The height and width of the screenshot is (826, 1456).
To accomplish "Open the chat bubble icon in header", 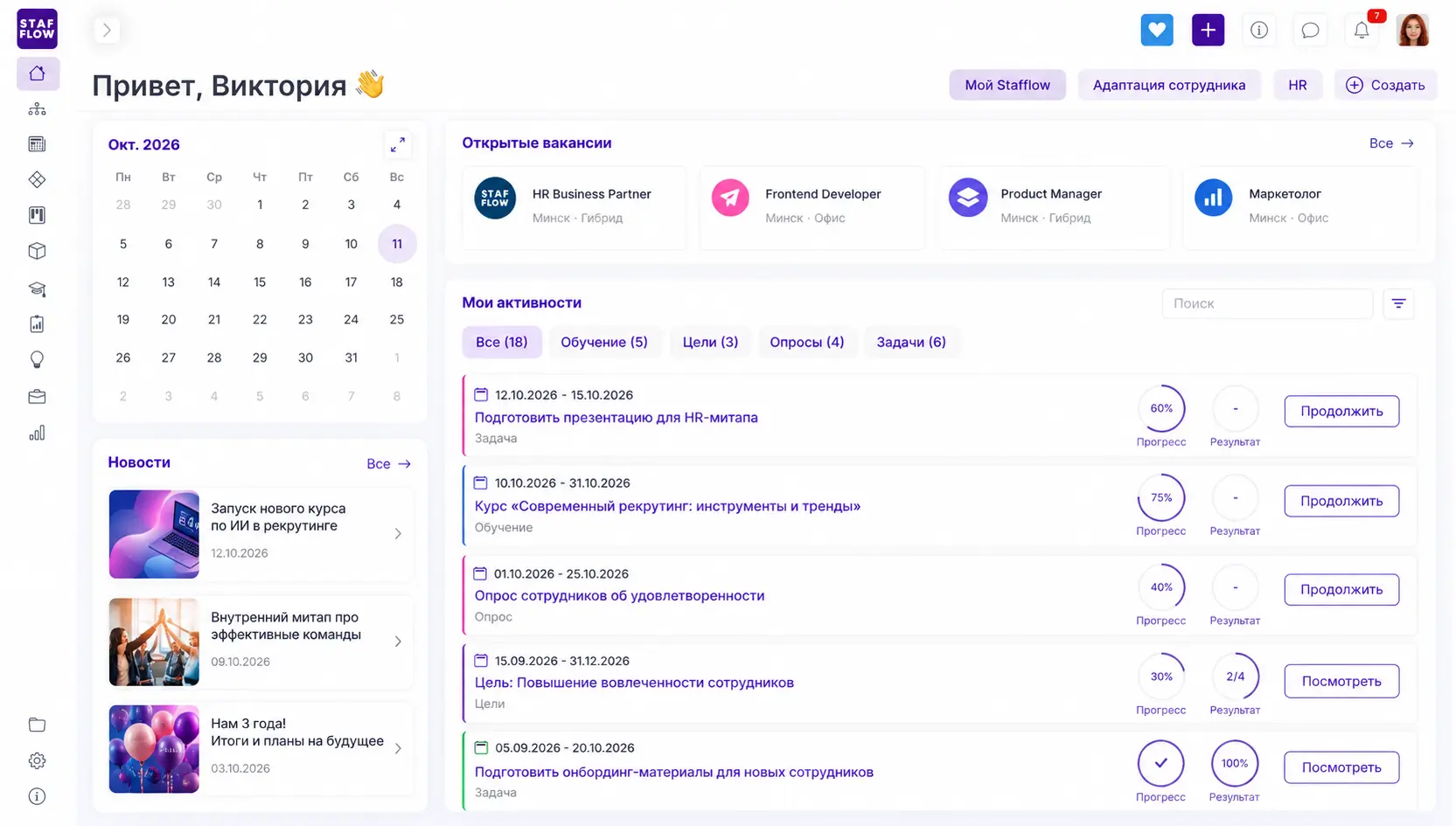I will point(1310,31).
